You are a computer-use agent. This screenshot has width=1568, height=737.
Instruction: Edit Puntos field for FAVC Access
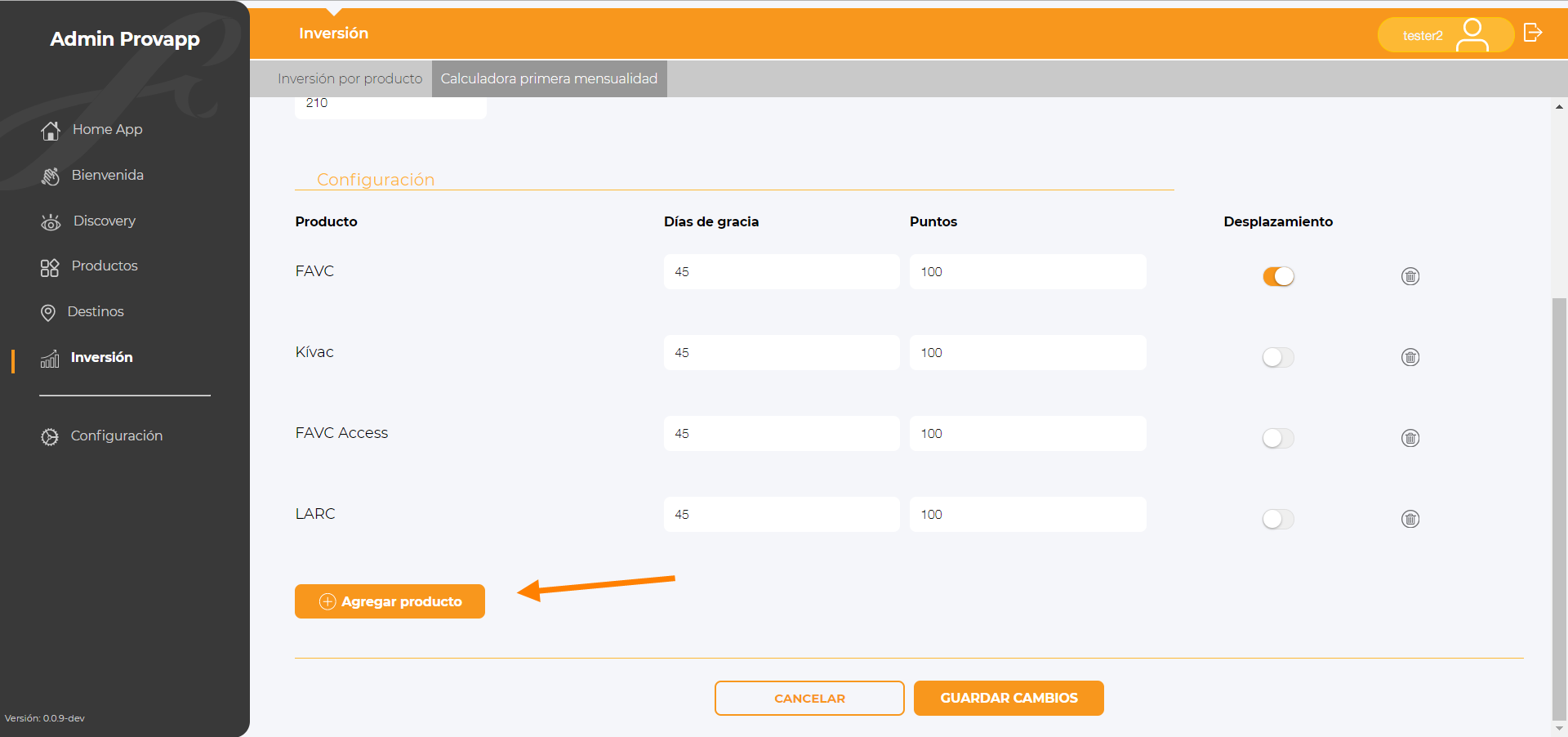pyautogui.click(x=1028, y=433)
